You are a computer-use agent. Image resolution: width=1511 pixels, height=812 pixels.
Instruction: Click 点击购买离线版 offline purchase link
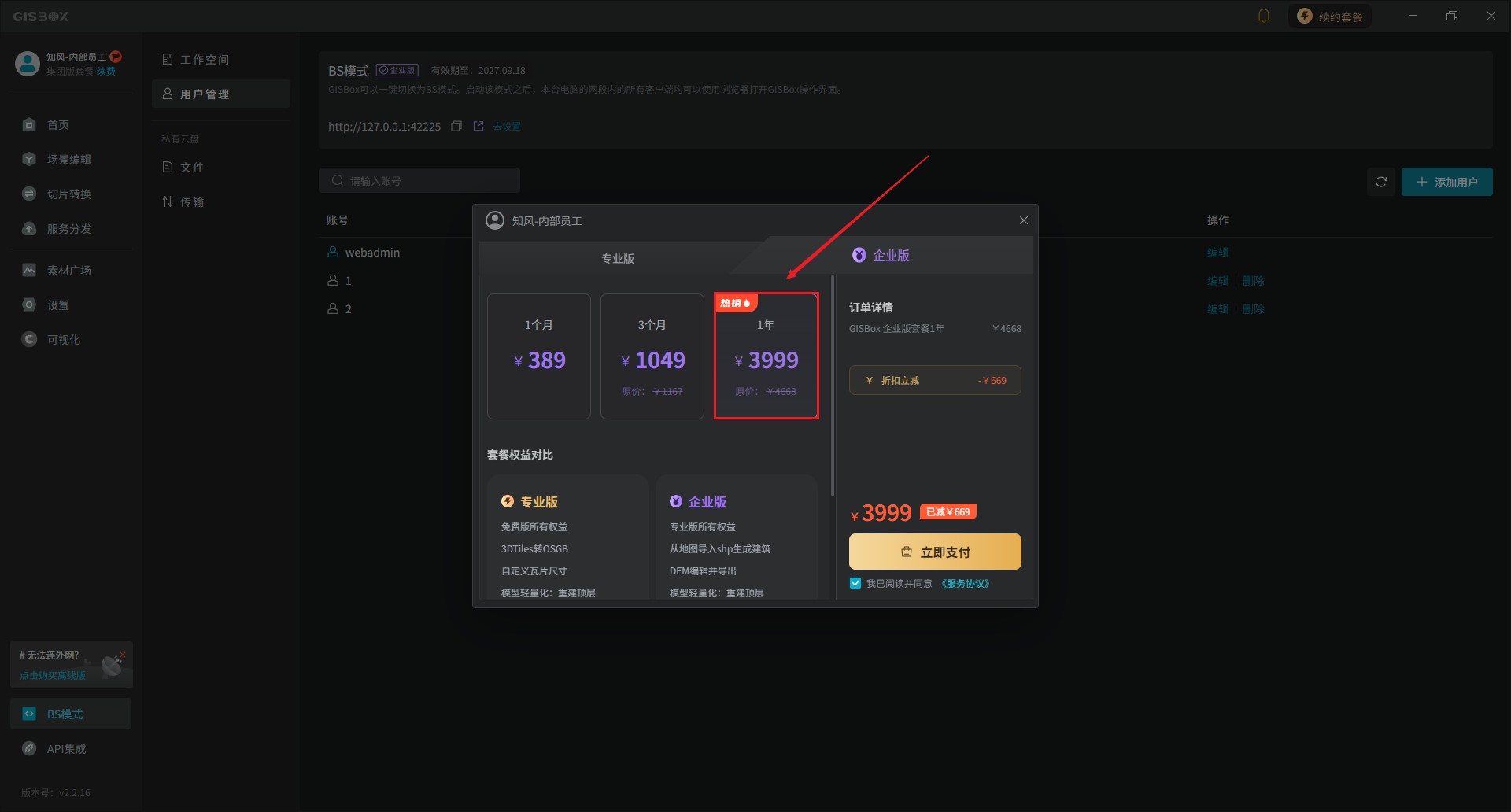[x=53, y=676]
